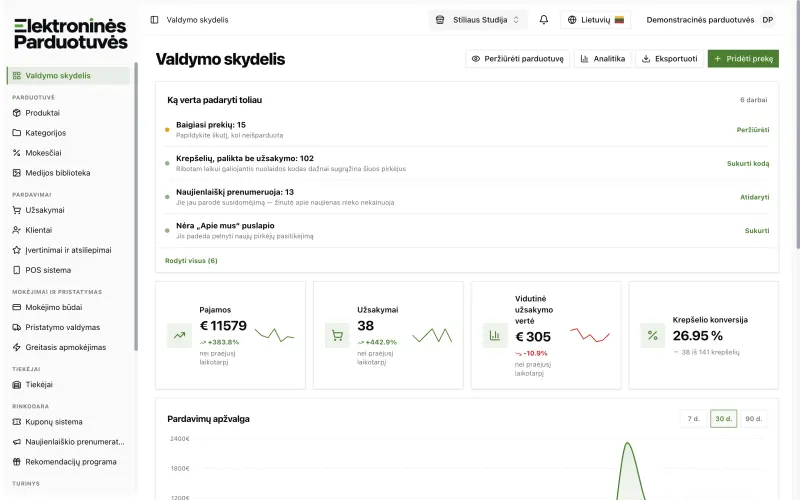Image resolution: width=800 pixels, height=500 pixels.
Task: Open the DP user avatar menu
Action: (x=767, y=20)
